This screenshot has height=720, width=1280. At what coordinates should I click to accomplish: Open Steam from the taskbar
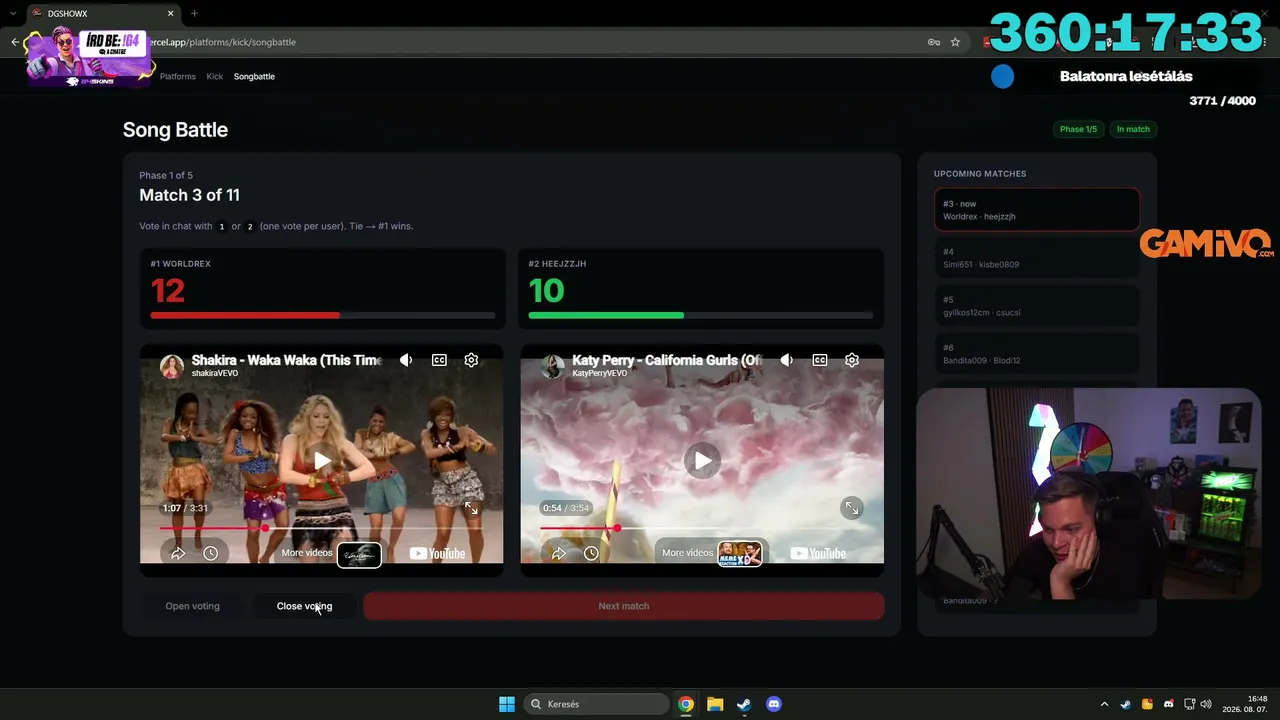coord(744,704)
